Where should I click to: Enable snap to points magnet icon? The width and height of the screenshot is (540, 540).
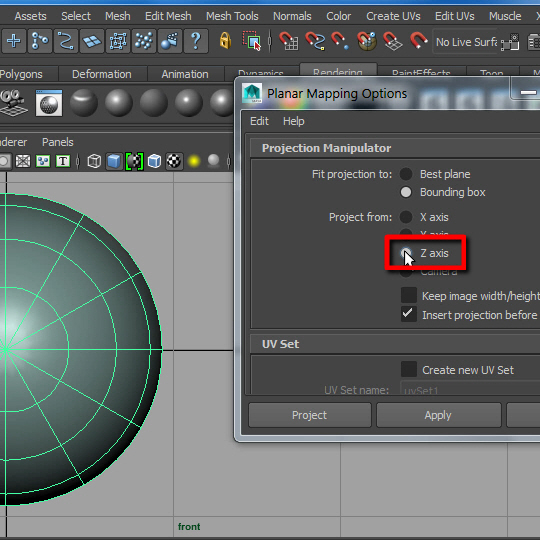[340, 41]
